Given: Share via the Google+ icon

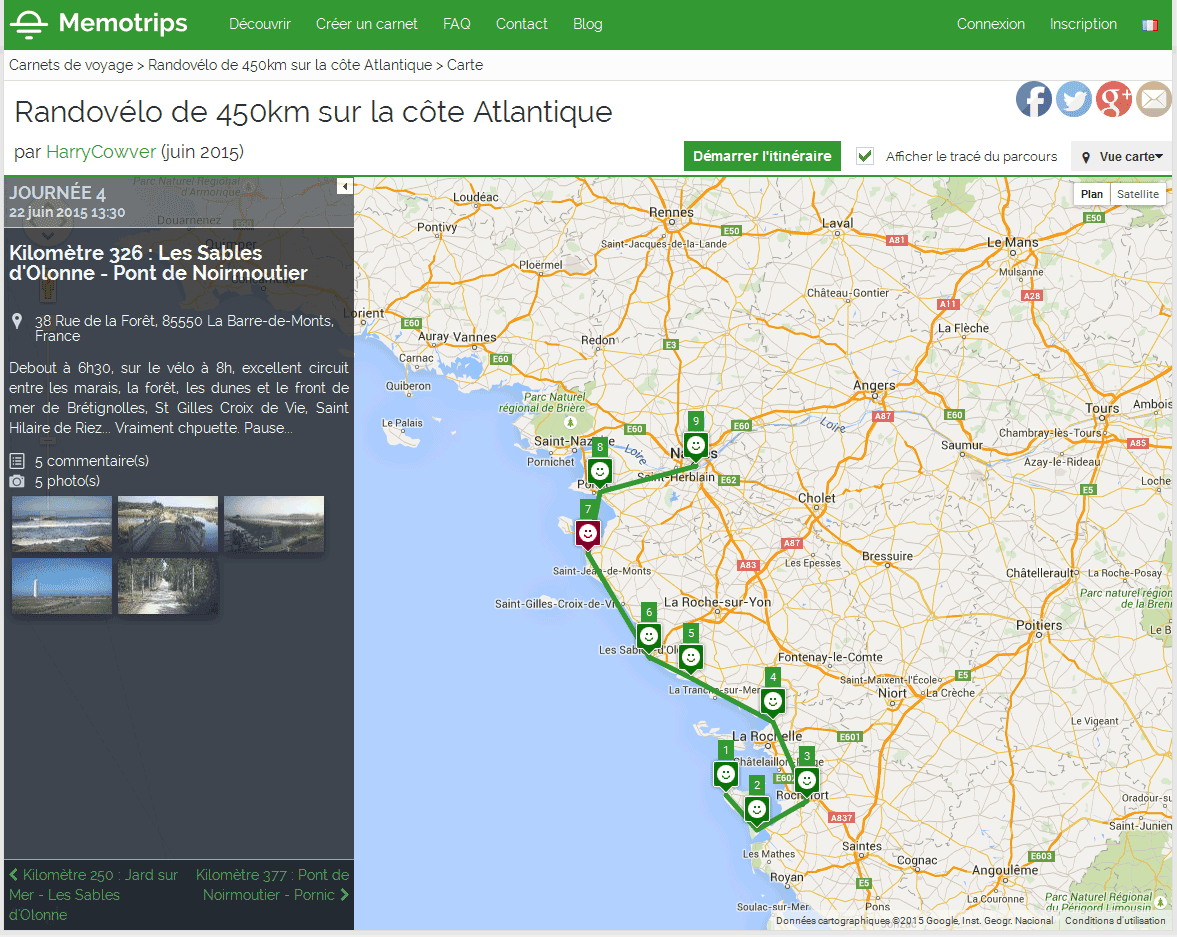Looking at the screenshot, I should pyautogui.click(x=1114, y=99).
